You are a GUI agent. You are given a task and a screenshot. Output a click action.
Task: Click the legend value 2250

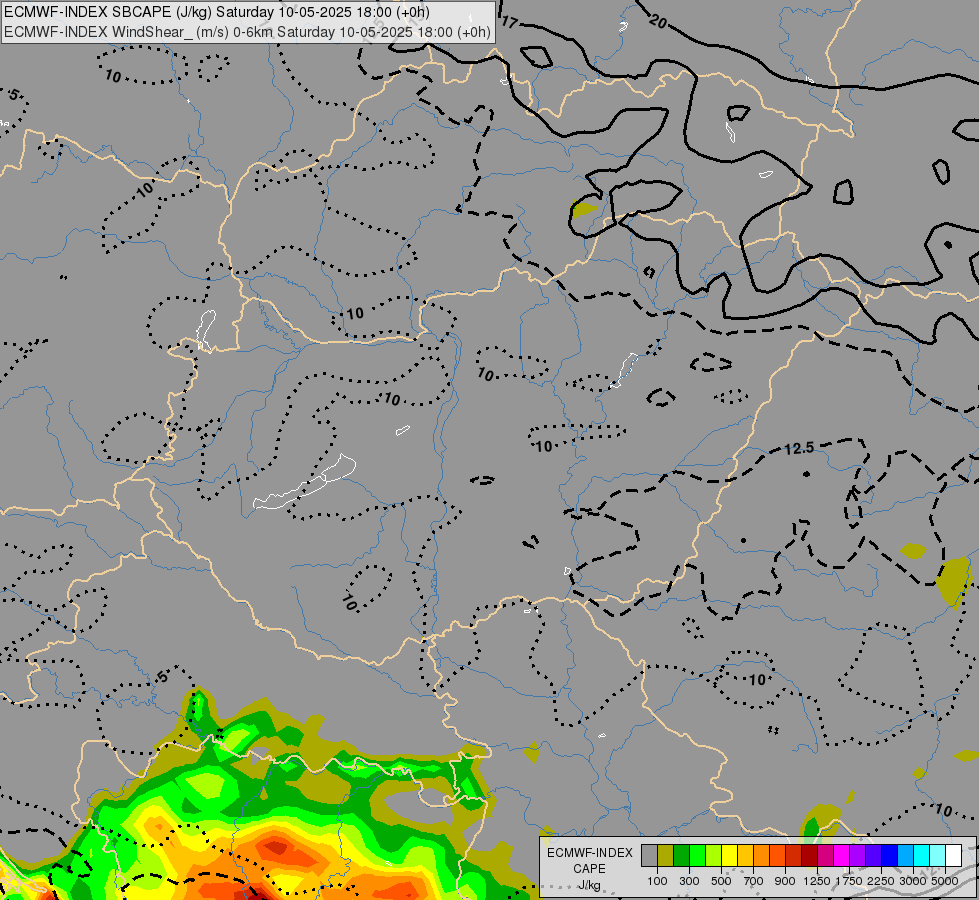point(881,881)
